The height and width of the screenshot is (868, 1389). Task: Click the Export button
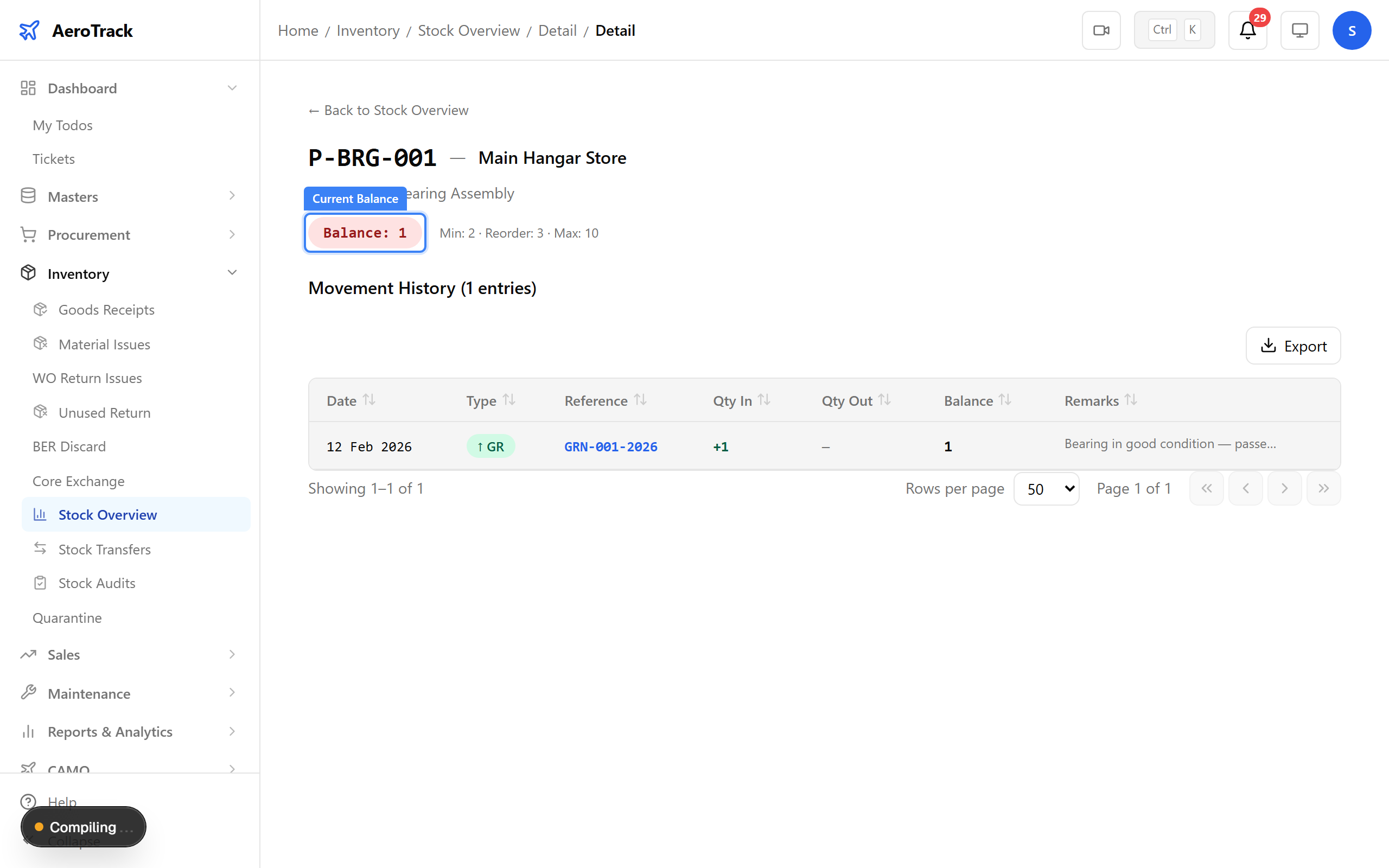click(1292, 346)
